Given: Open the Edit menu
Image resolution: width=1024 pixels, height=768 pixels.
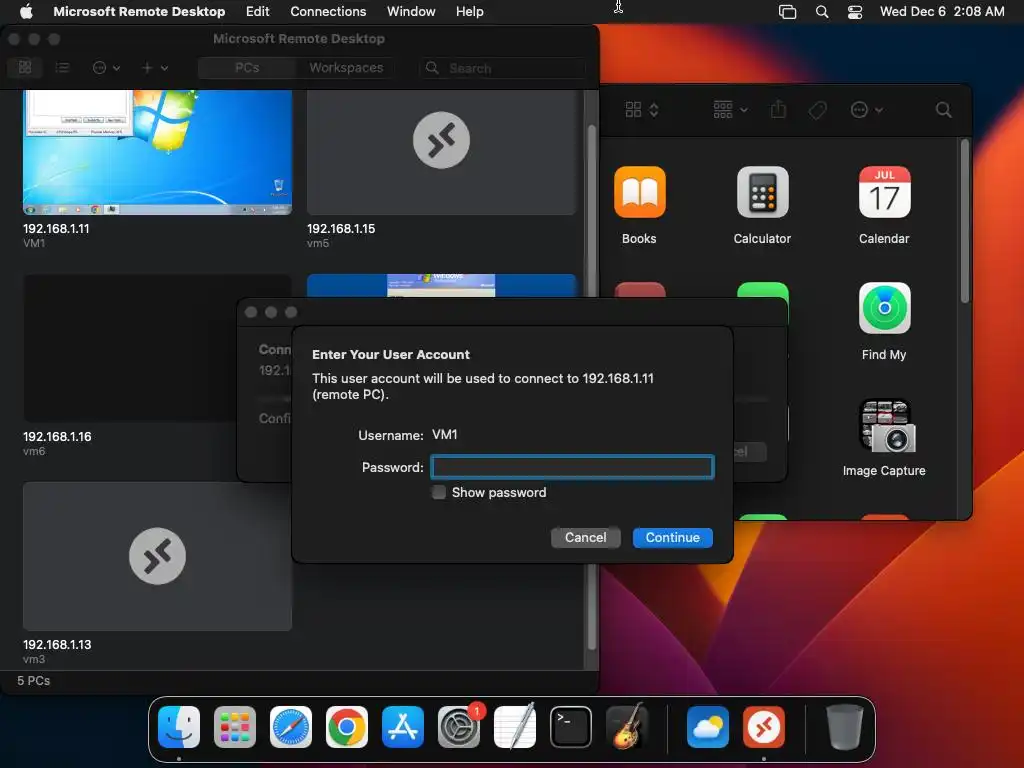Looking at the screenshot, I should [257, 11].
